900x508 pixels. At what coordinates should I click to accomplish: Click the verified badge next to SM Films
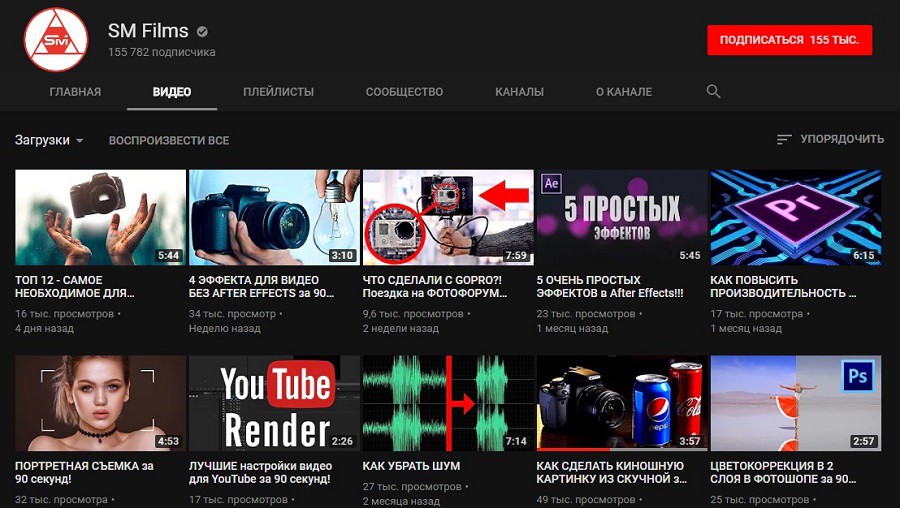click(202, 32)
